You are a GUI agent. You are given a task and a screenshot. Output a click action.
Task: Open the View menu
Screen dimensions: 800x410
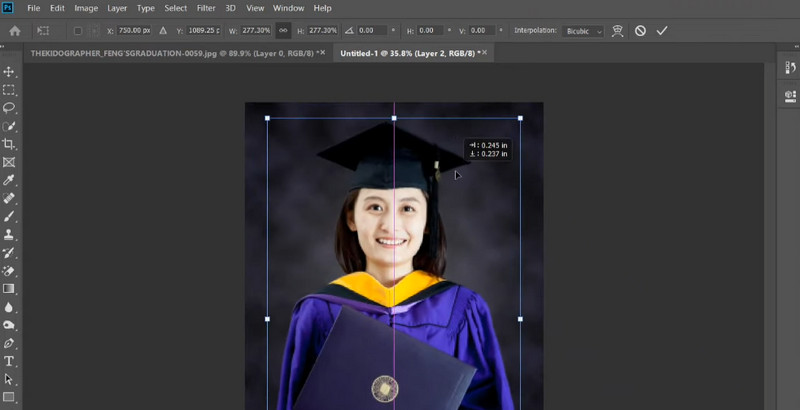tap(255, 8)
